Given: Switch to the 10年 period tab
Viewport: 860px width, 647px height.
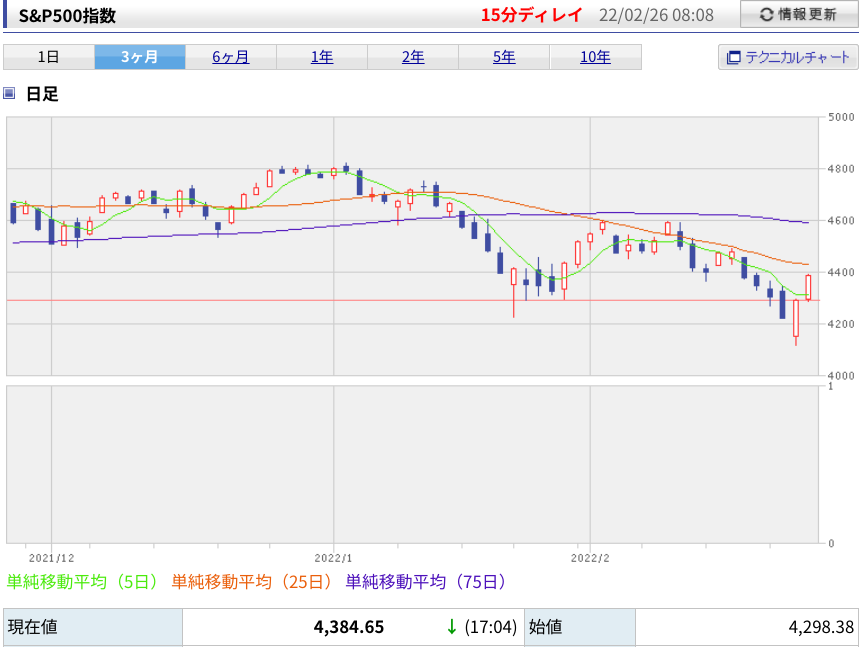Looking at the screenshot, I should click(595, 57).
